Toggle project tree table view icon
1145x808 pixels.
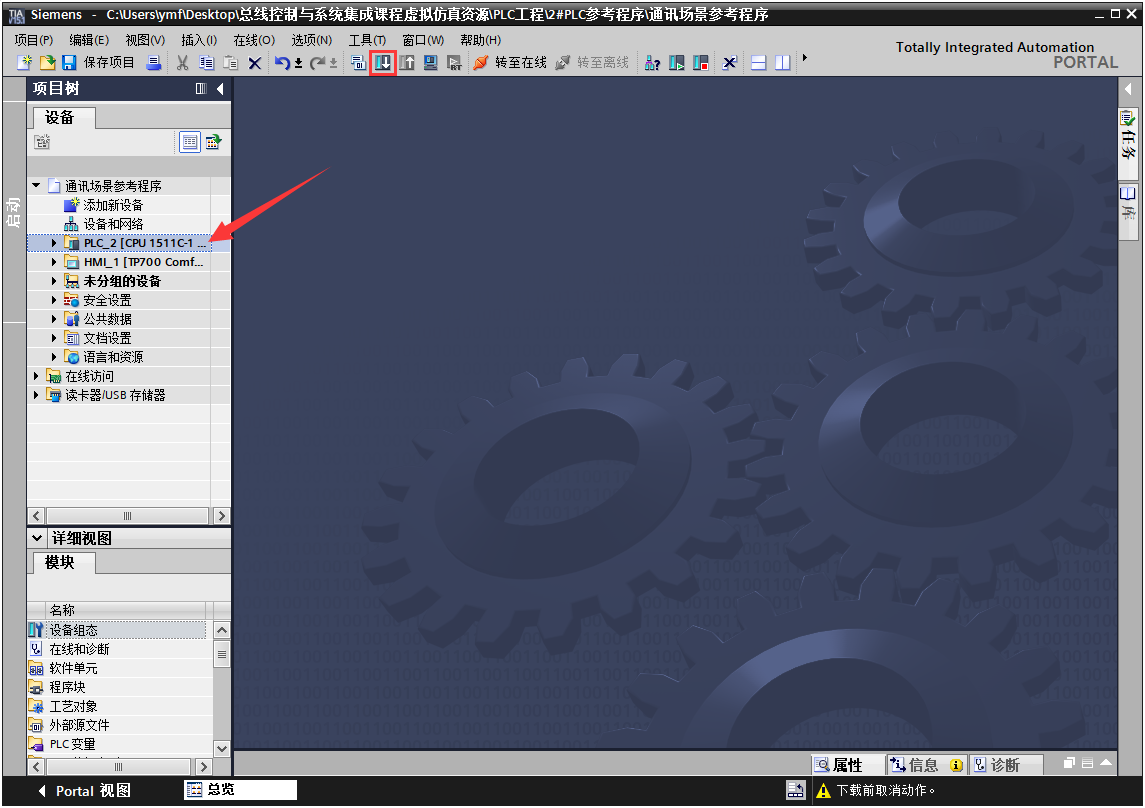click(190, 142)
